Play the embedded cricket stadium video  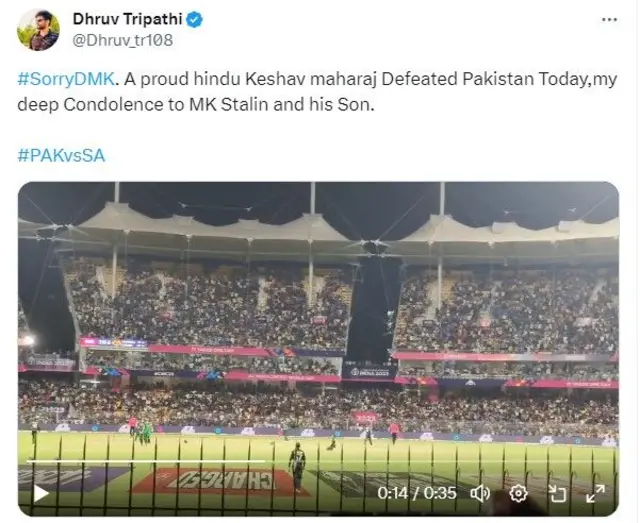[x=41, y=493]
